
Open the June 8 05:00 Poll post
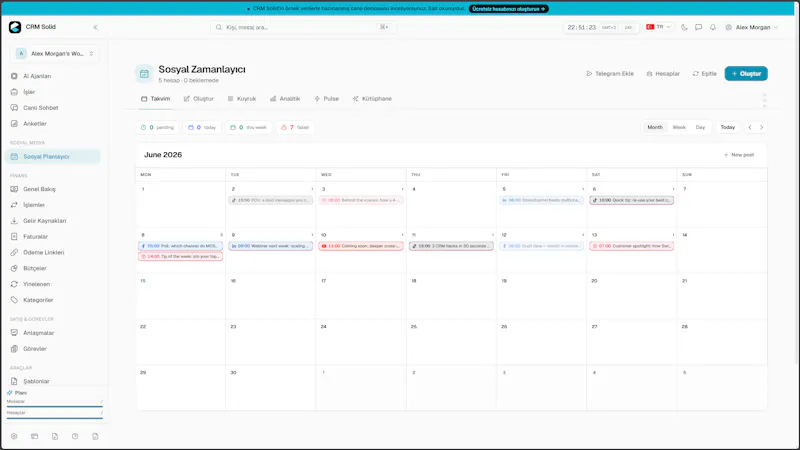point(181,246)
